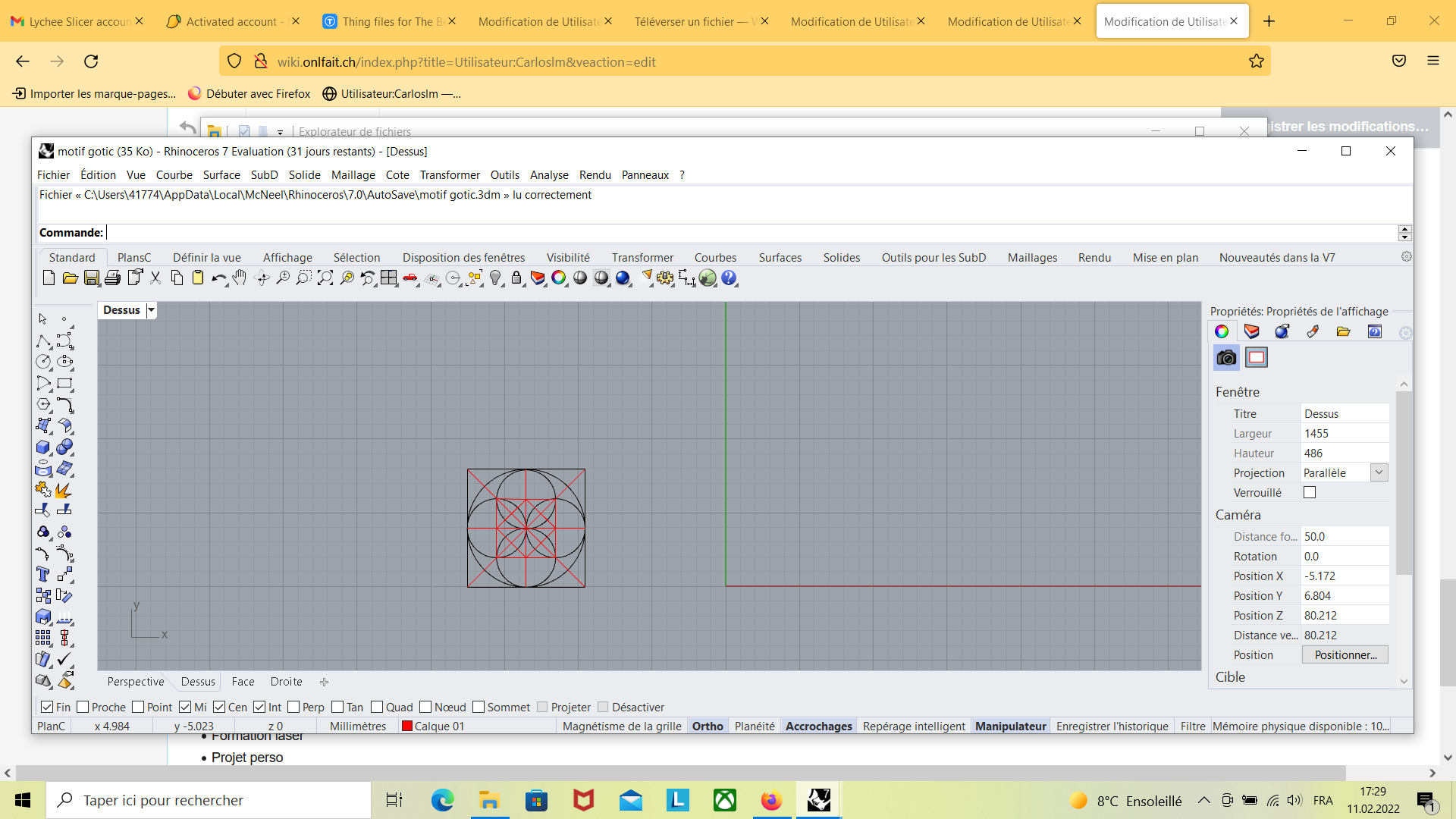Click the Lock objects padlock icon

tap(516, 278)
